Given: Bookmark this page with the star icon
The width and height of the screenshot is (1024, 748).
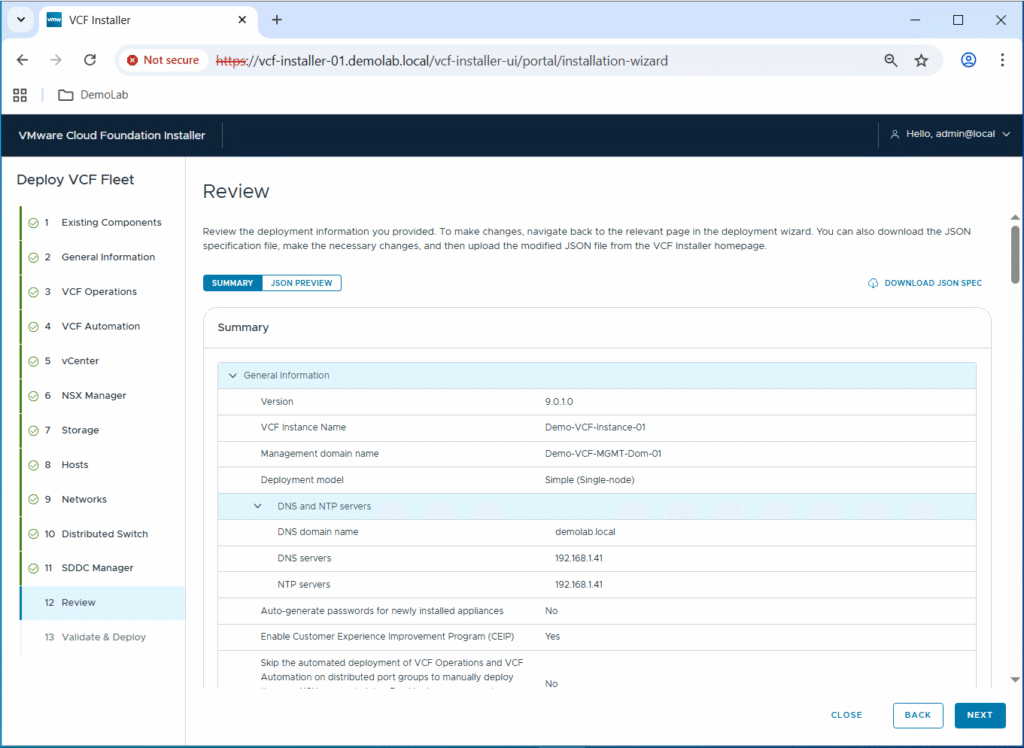Looking at the screenshot, I should pos(921,60).
